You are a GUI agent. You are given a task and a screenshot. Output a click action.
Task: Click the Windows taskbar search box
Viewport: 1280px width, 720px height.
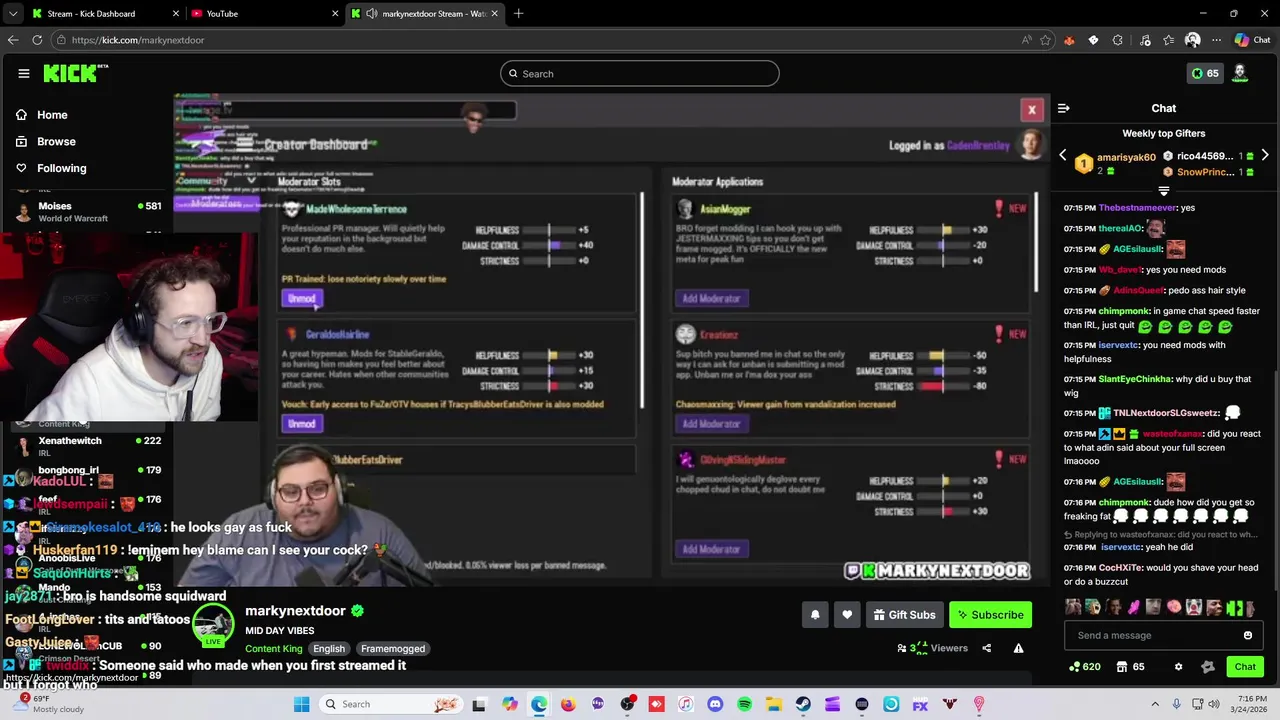tap(392, 704)
